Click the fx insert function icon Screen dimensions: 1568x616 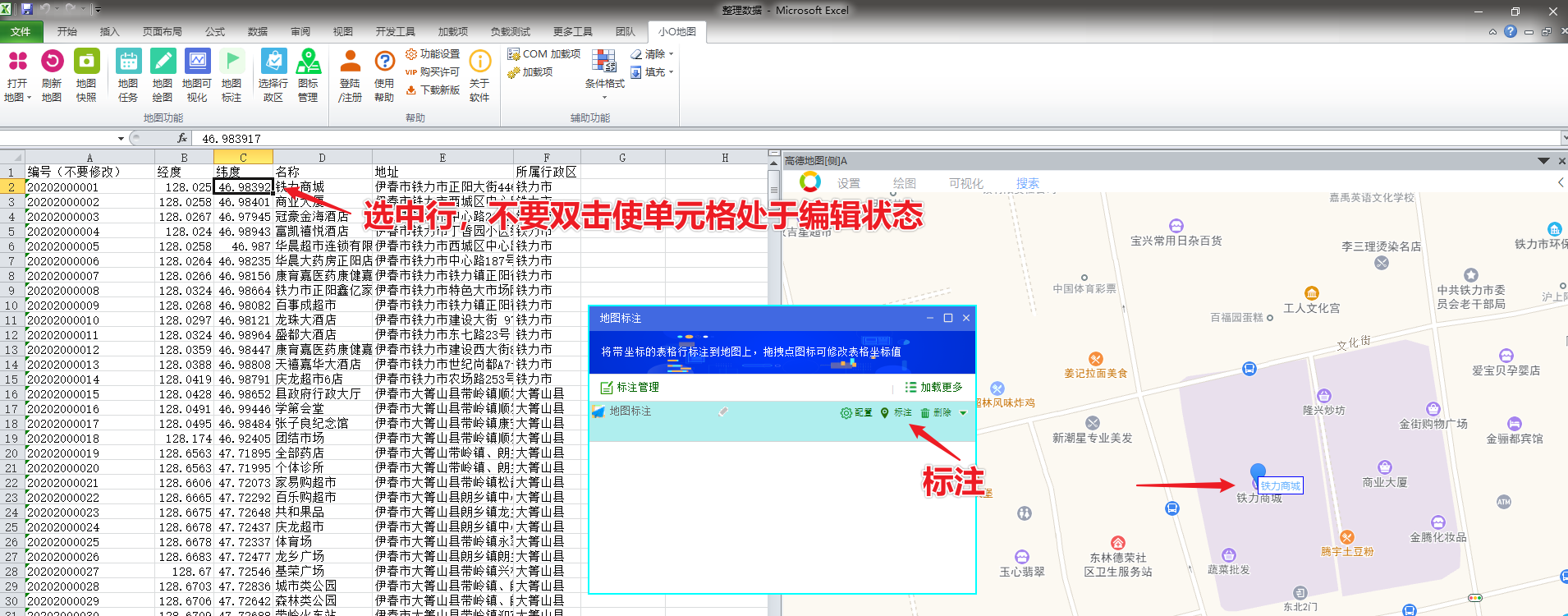coord(181,138)
